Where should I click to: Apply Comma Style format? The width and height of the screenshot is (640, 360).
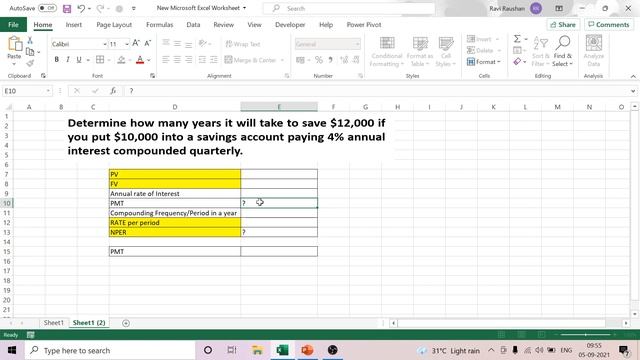[x=330, y=60]
